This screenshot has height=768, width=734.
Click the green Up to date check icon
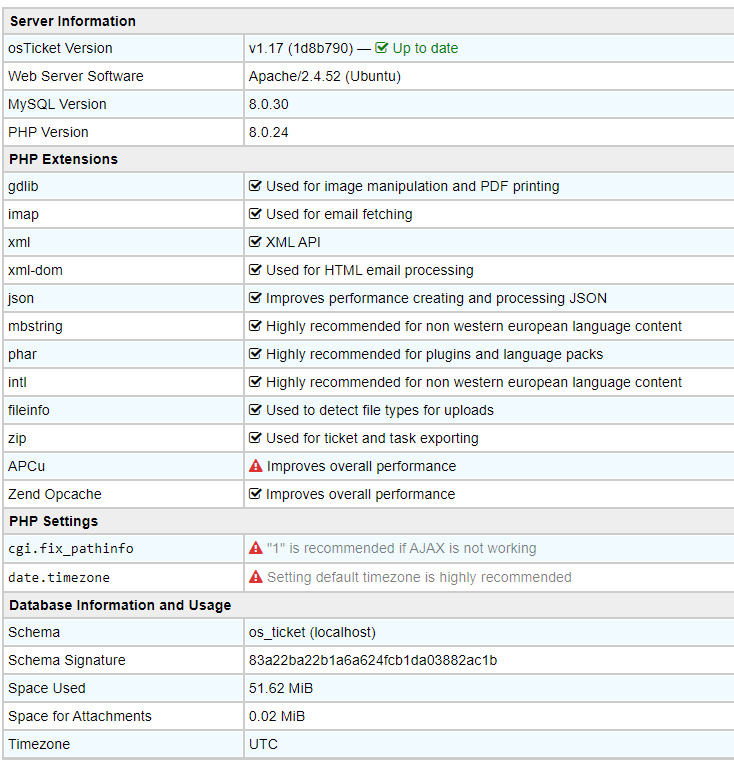pos(381,48)
